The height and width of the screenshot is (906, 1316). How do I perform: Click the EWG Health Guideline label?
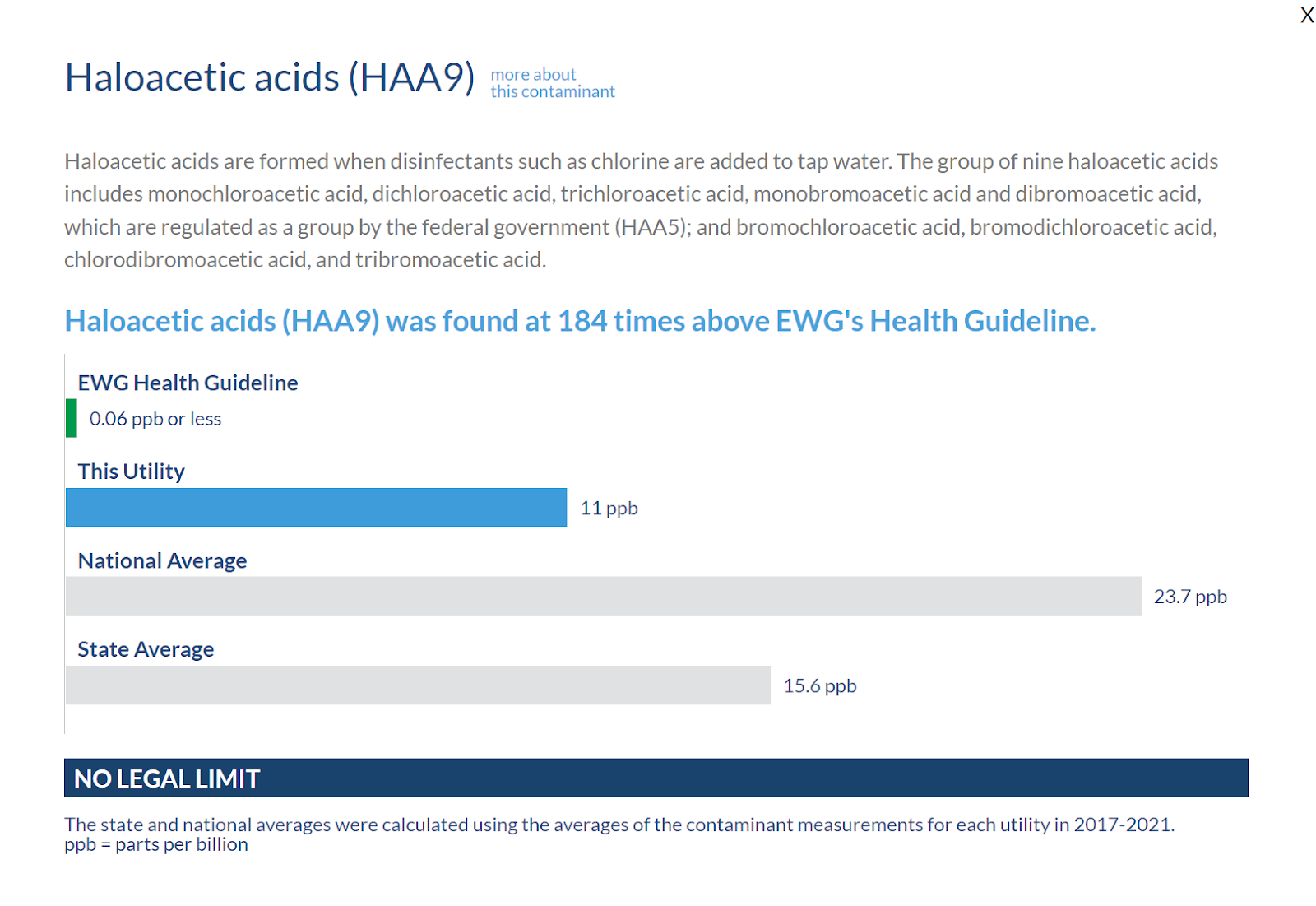coord(188,383)
